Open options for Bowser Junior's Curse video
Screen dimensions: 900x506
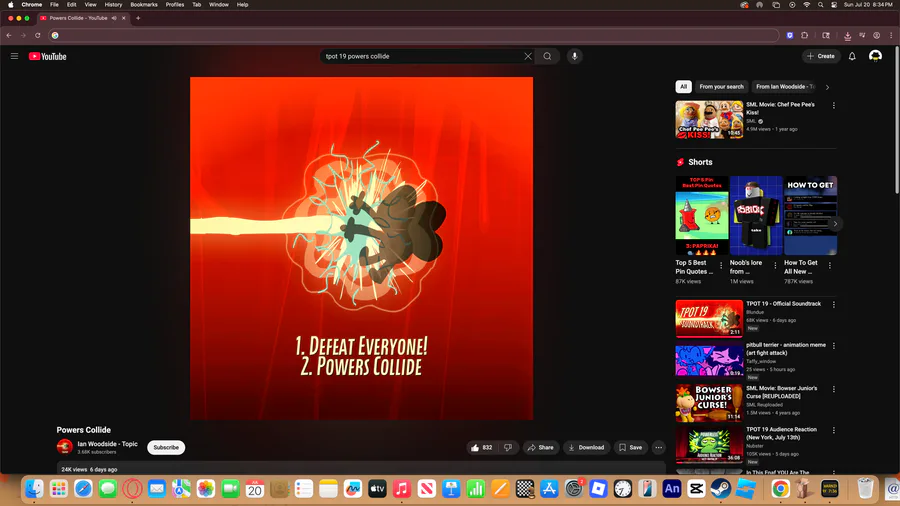(833, 389)
